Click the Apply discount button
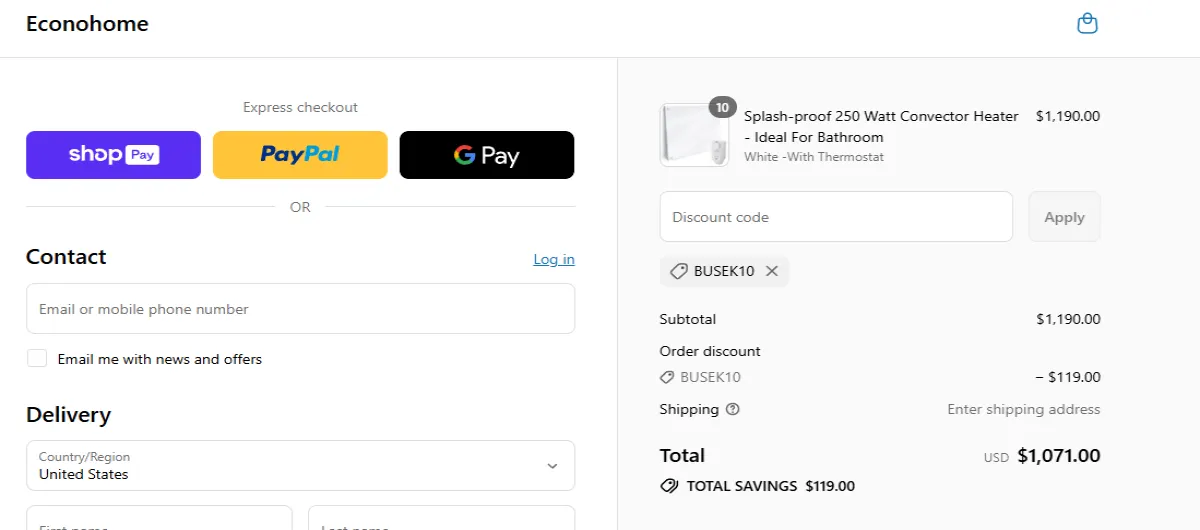Image resolution: width=1200 pixels, height=530 pixels. point(1064,217)
